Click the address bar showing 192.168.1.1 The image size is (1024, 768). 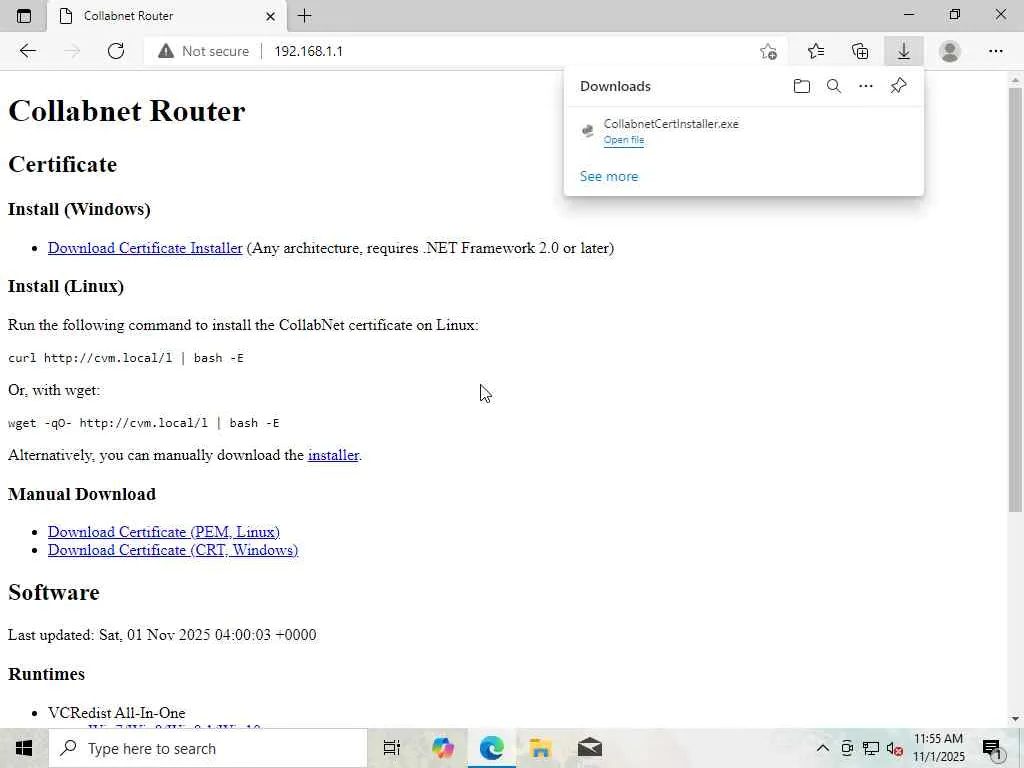tap(509, 51)
